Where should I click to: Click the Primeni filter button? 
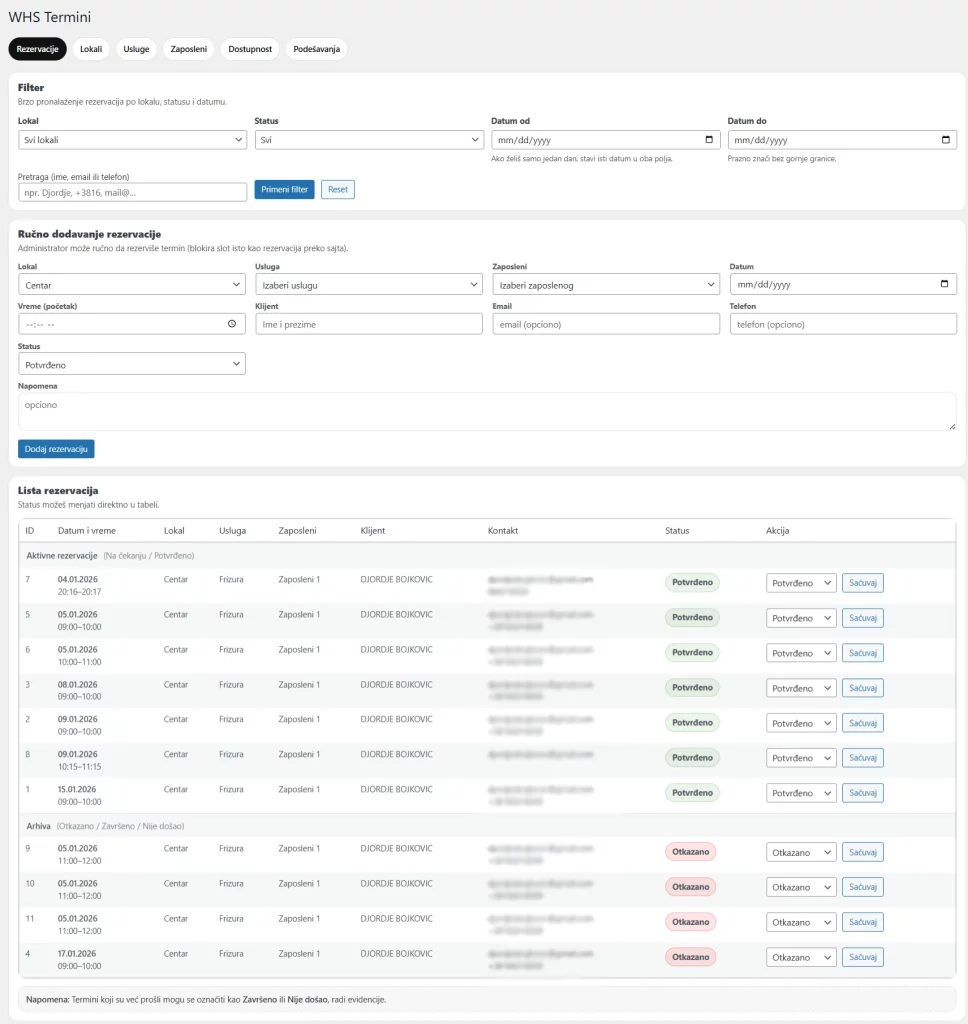[284, 189]
